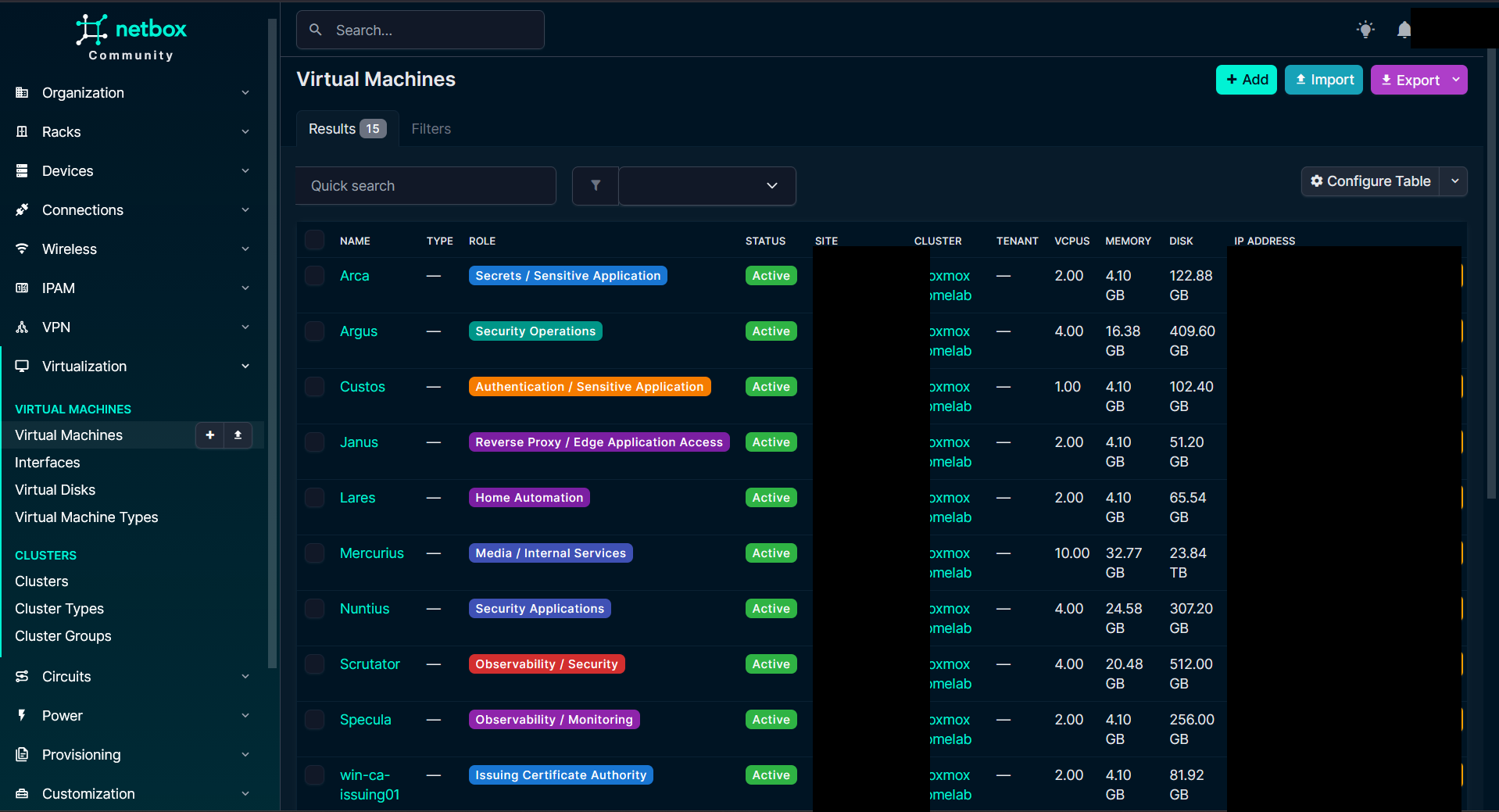Click the import icon beside Virtual Machines
Image resolution: width=1499 pixels, height=812 pixels.
[x=238, y=435]
